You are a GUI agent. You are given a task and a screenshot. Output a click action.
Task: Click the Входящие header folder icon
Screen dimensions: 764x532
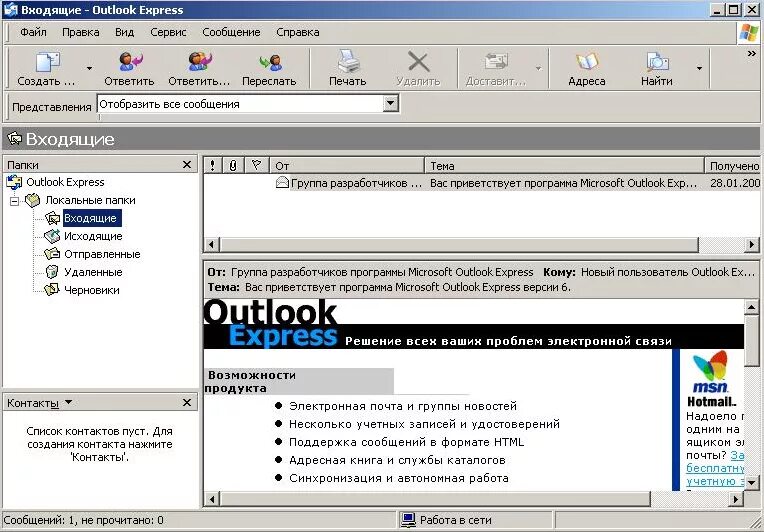tap(15, 139)
